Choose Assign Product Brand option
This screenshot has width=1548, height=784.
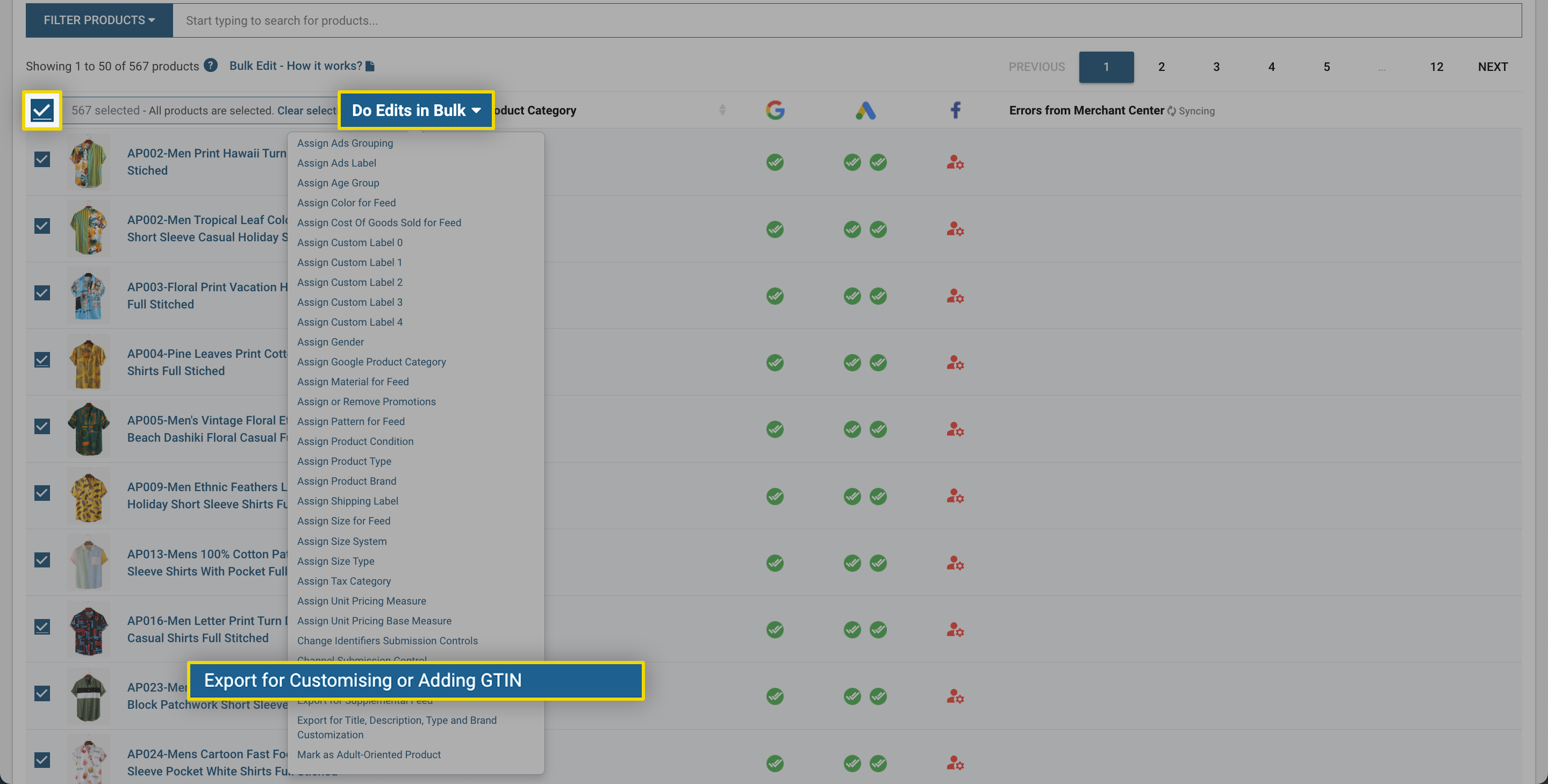347,481
